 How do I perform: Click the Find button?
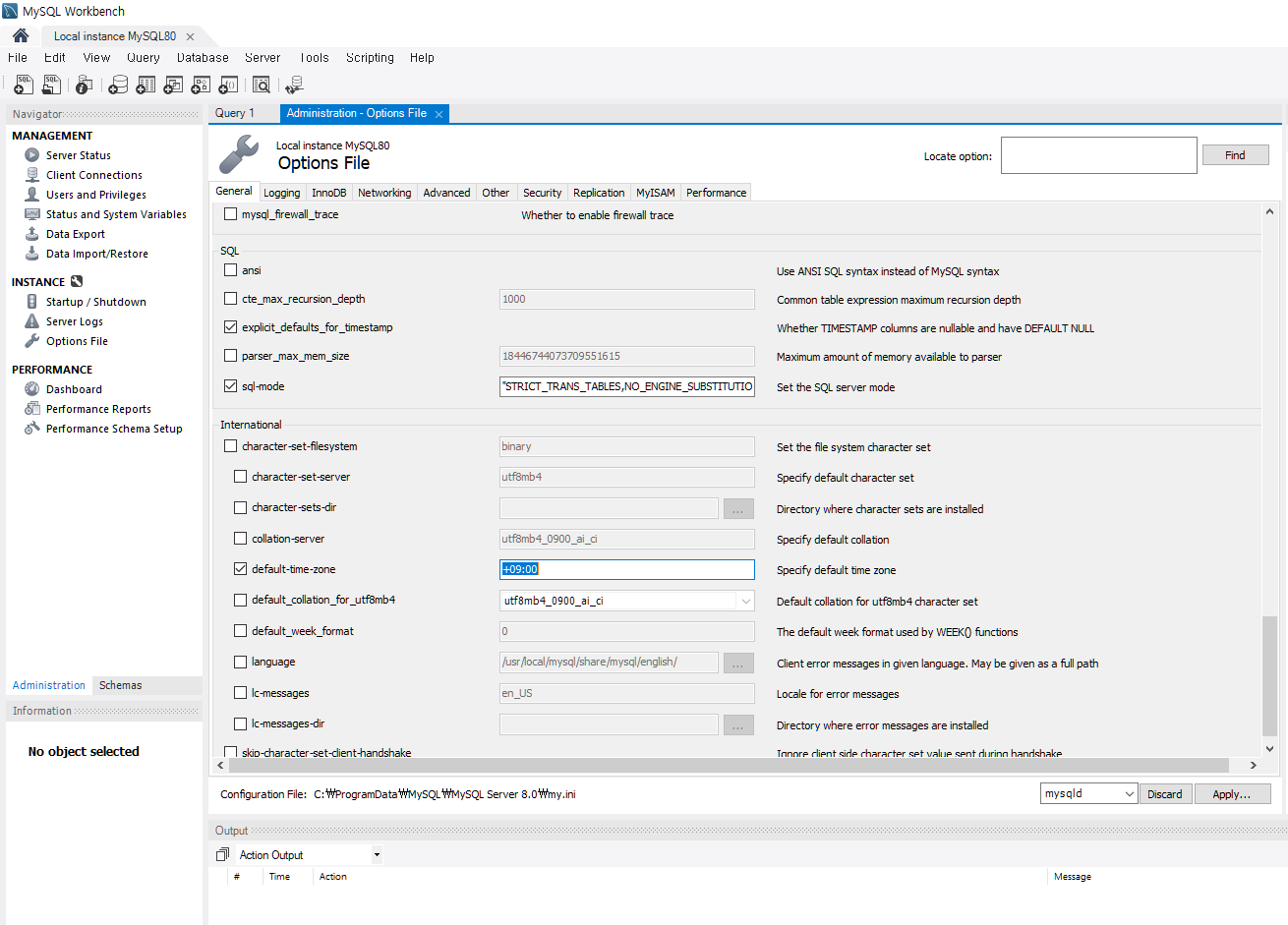[1236, 155]
